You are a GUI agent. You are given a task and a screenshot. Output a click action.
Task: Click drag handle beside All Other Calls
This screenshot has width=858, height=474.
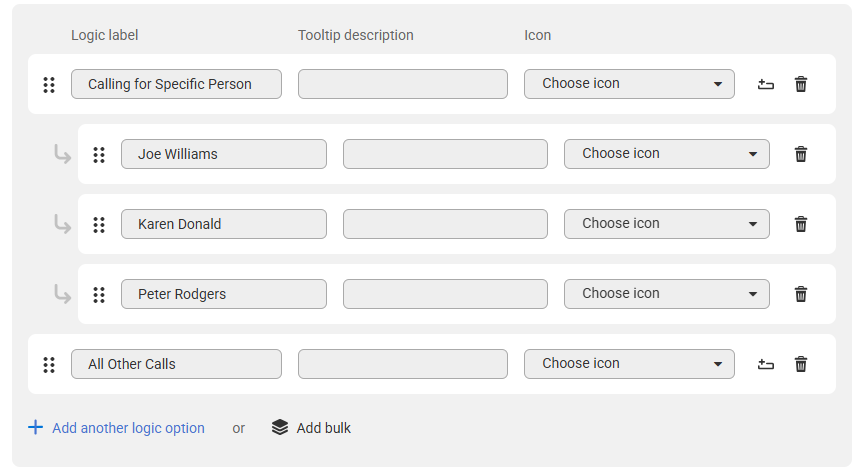(x=49, y=365)
